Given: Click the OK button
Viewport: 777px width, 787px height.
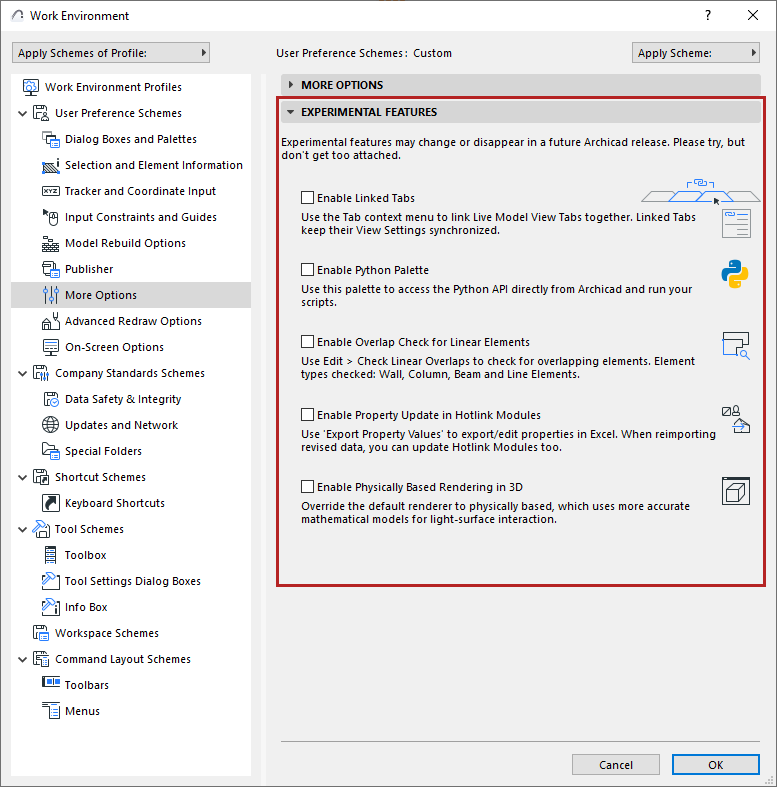Looking at the screenshot, I should point(716,764).
